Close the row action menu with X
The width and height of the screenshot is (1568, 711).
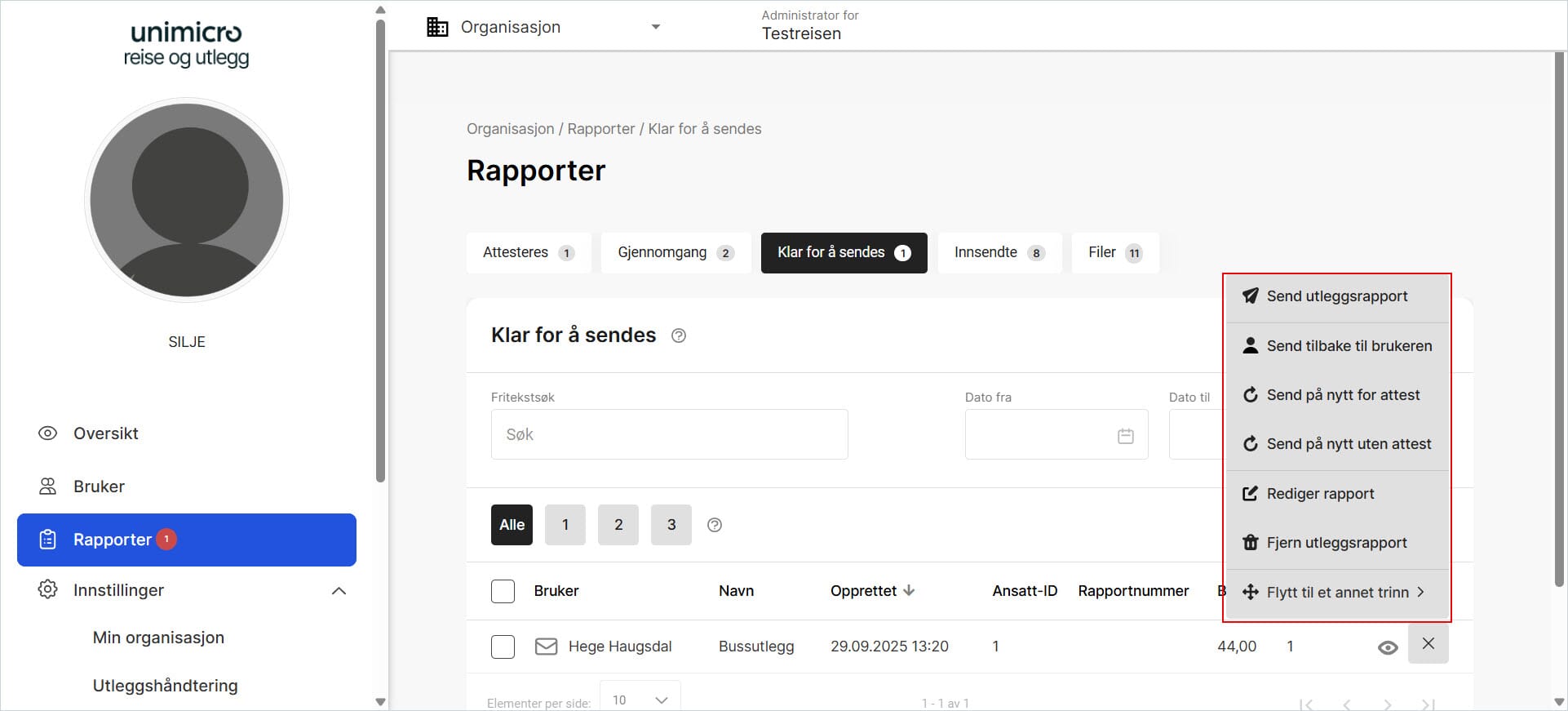tap(1428, 644)
